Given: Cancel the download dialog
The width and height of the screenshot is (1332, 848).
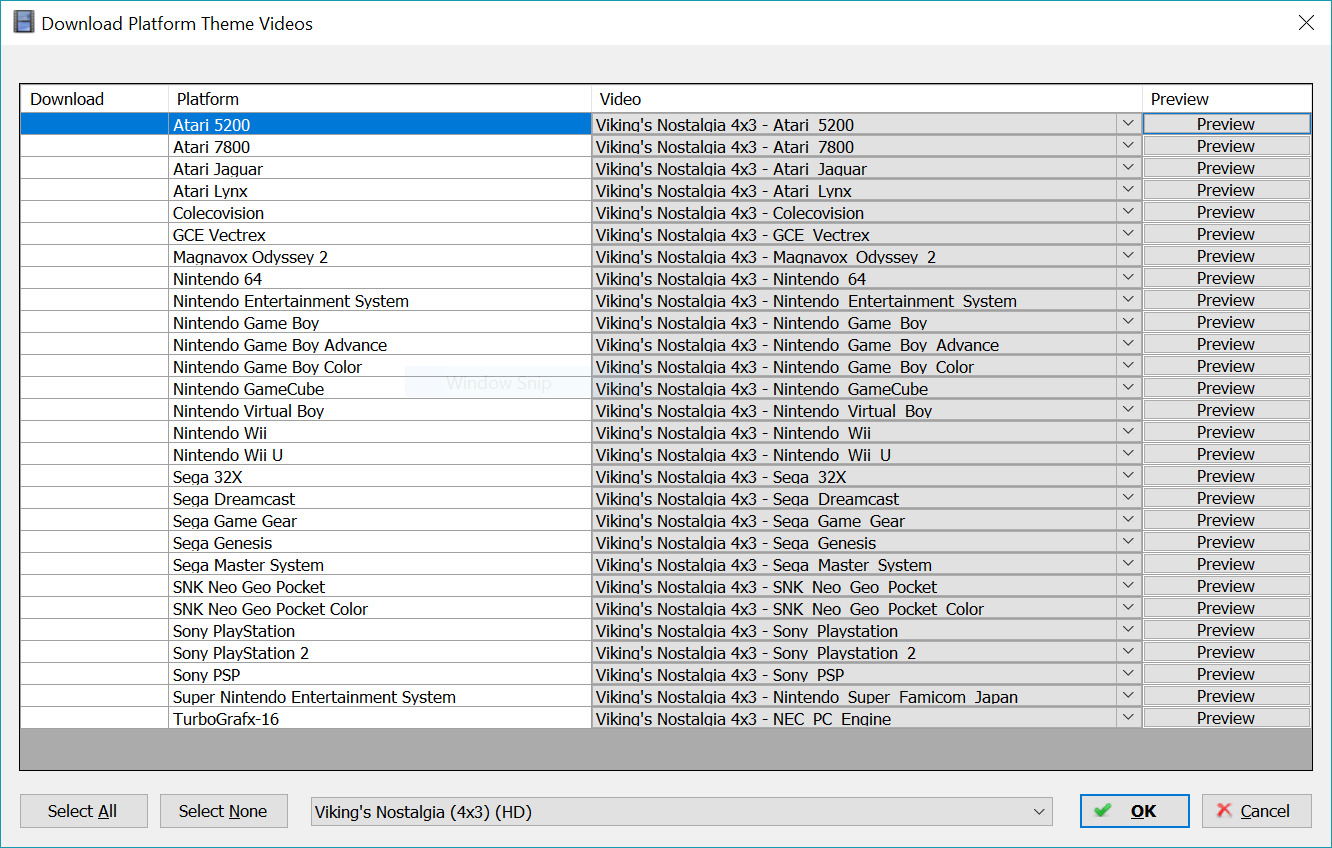Looking at the screenshot, I should [1256, 811].
